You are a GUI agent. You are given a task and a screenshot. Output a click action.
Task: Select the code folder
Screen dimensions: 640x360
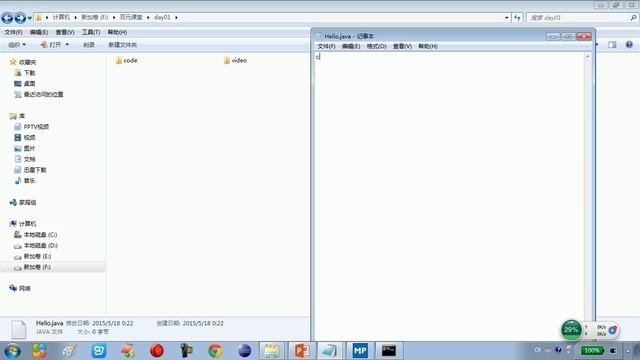[x=127, y=60]
